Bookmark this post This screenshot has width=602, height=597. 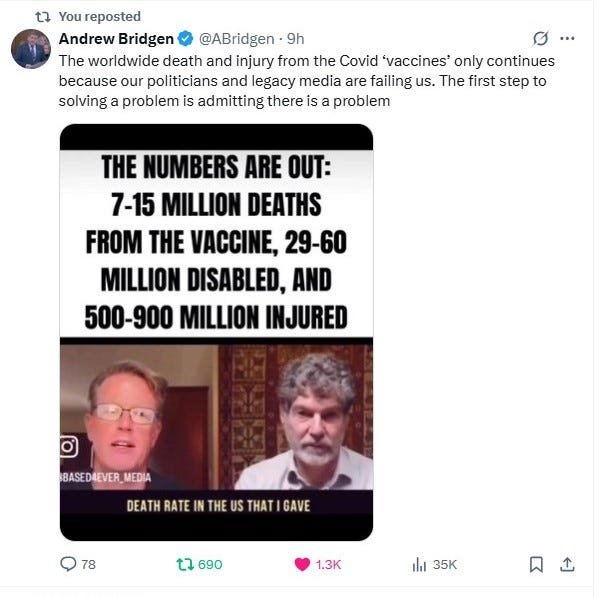click(536, 564)
